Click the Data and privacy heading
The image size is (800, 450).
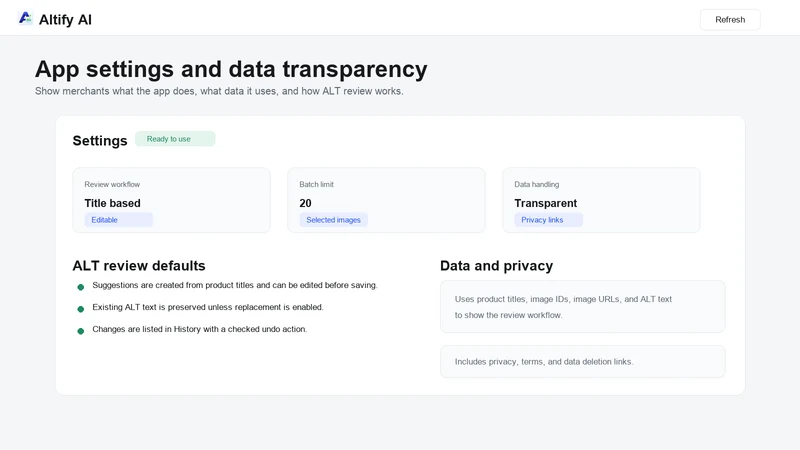pyautogui.click(x=496, y=266)
